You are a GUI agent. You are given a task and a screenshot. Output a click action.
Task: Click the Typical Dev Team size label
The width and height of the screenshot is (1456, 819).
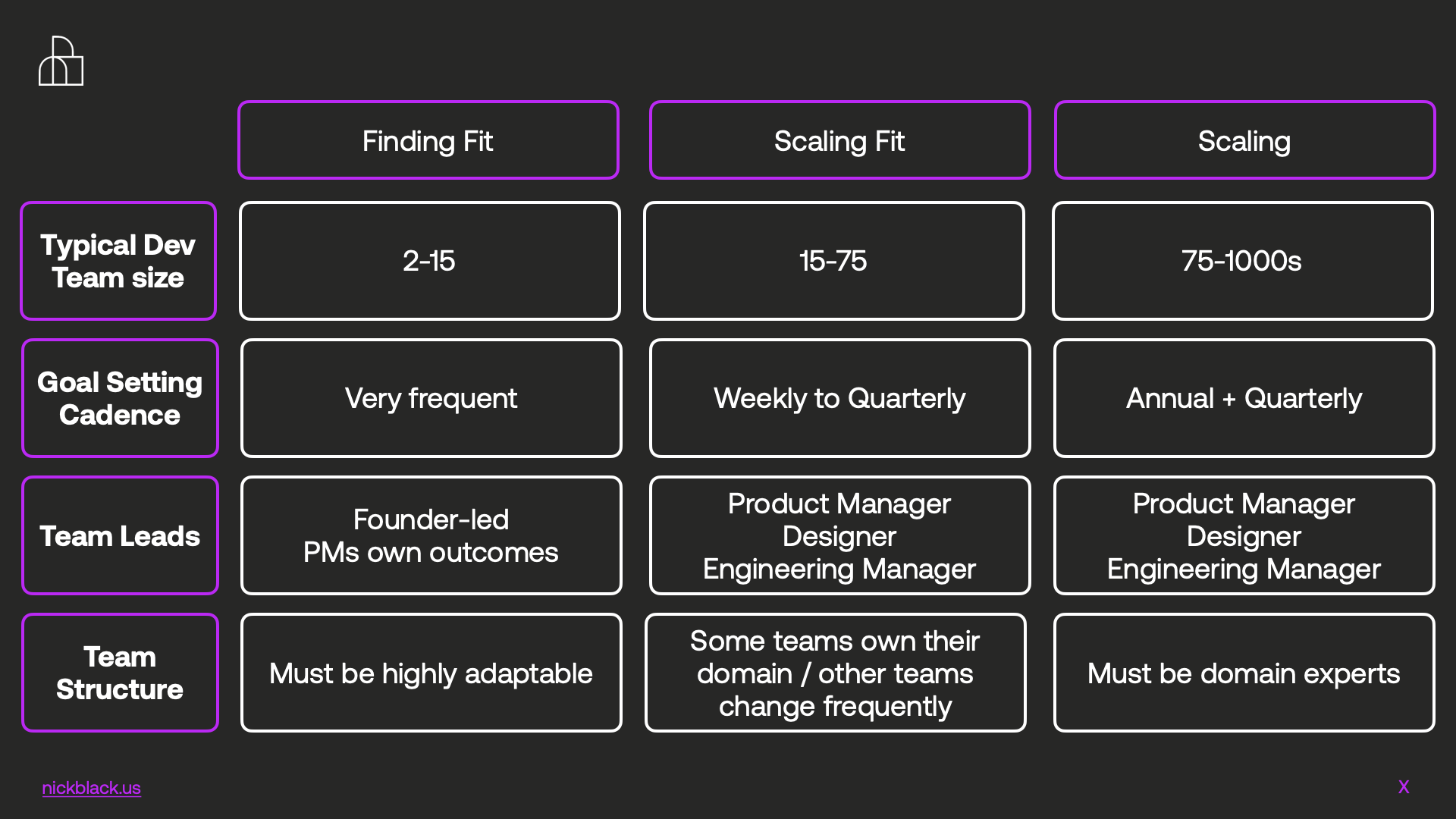118,261
